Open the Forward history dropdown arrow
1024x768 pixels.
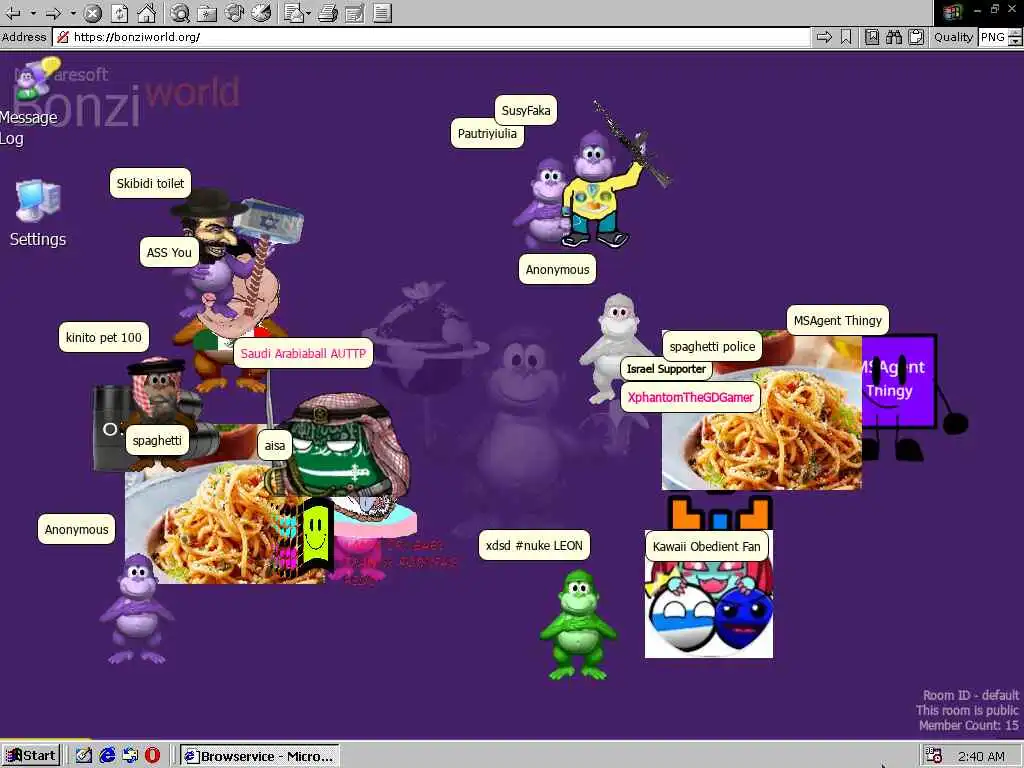click(x=73, y=12)
